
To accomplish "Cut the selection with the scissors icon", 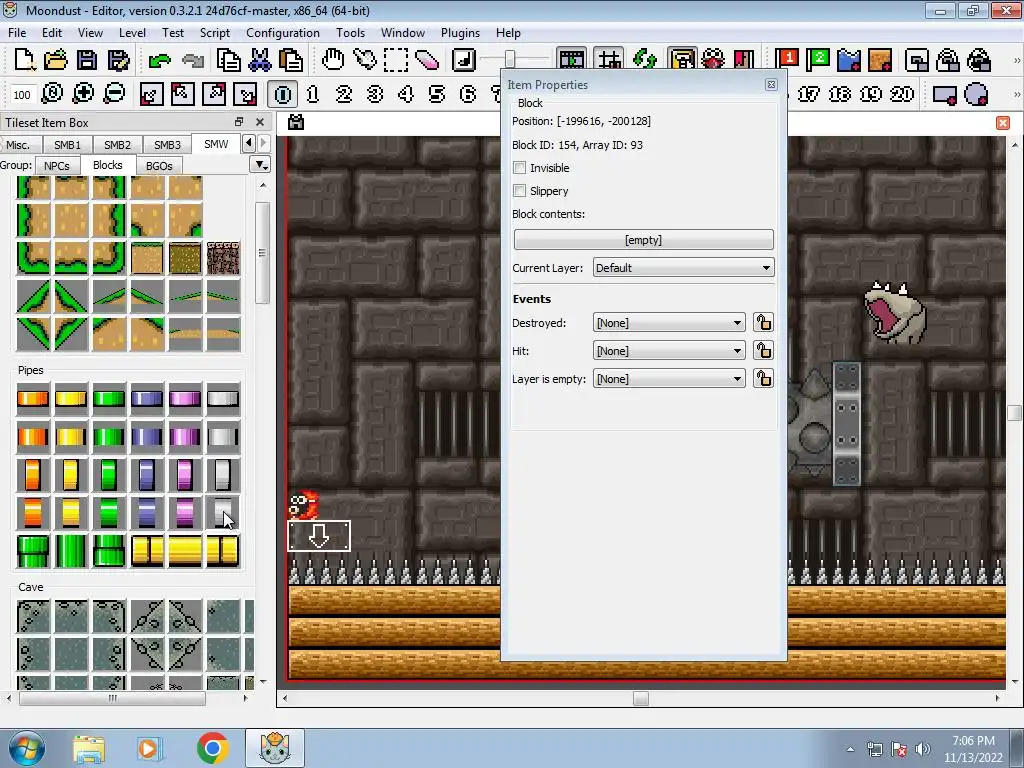I will pos(259,60).
